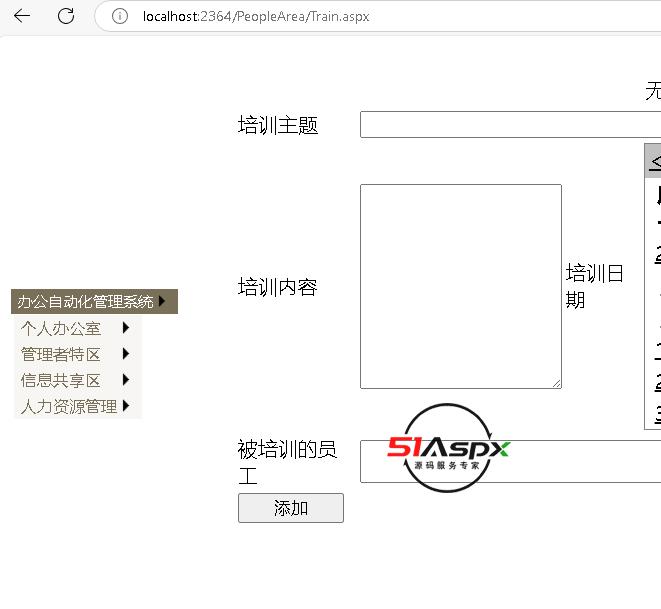Screen dimensions: 661x609
Task: Grab the 培训内容 textarea resize handle
Action: pyautogui.click(x=556, y=383)
